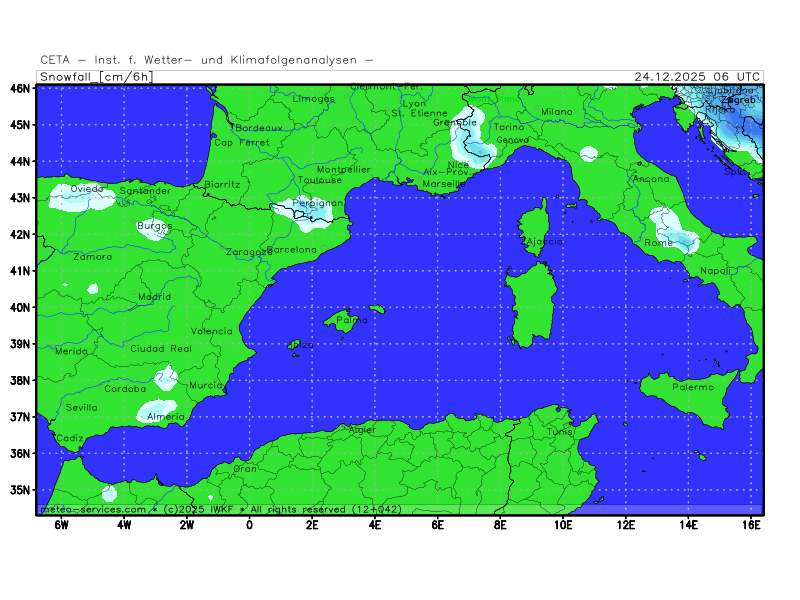Image resolution: width=800 pixels, height=600 pixels.
Task: Click the CETA institute header text
Action: point(207,60)
